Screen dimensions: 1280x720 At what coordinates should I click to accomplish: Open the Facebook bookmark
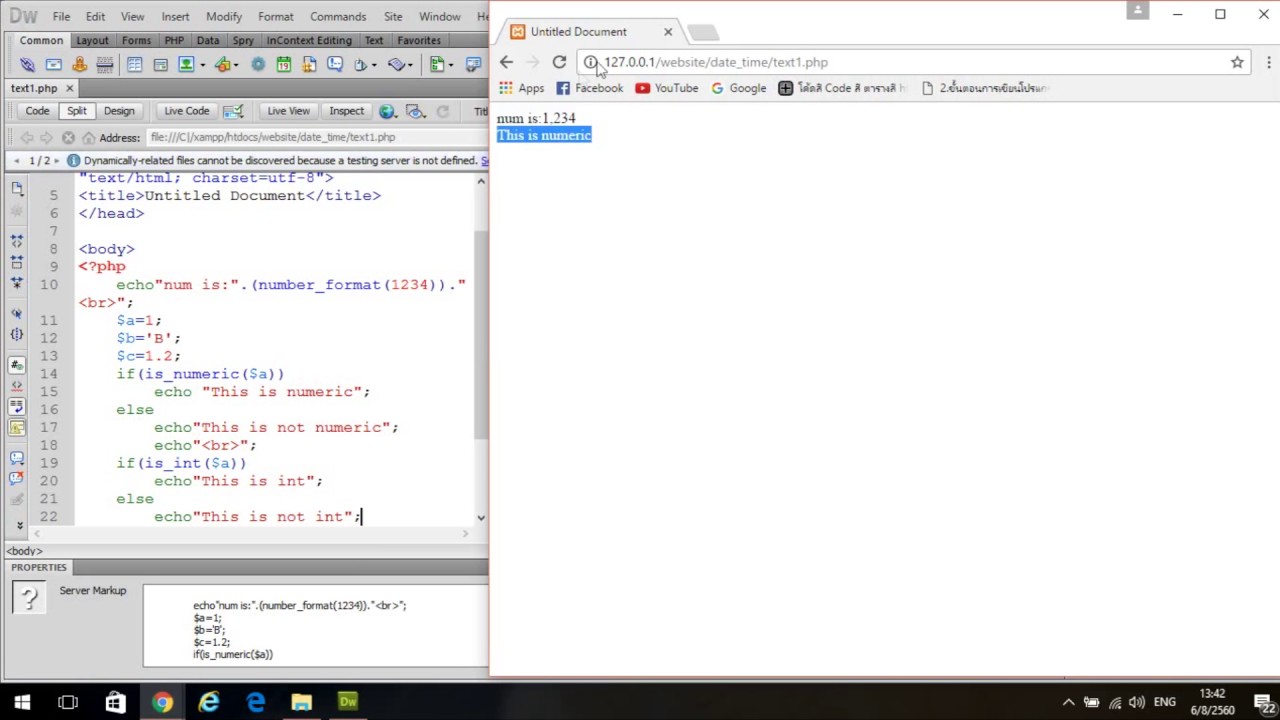click(589, 88)
